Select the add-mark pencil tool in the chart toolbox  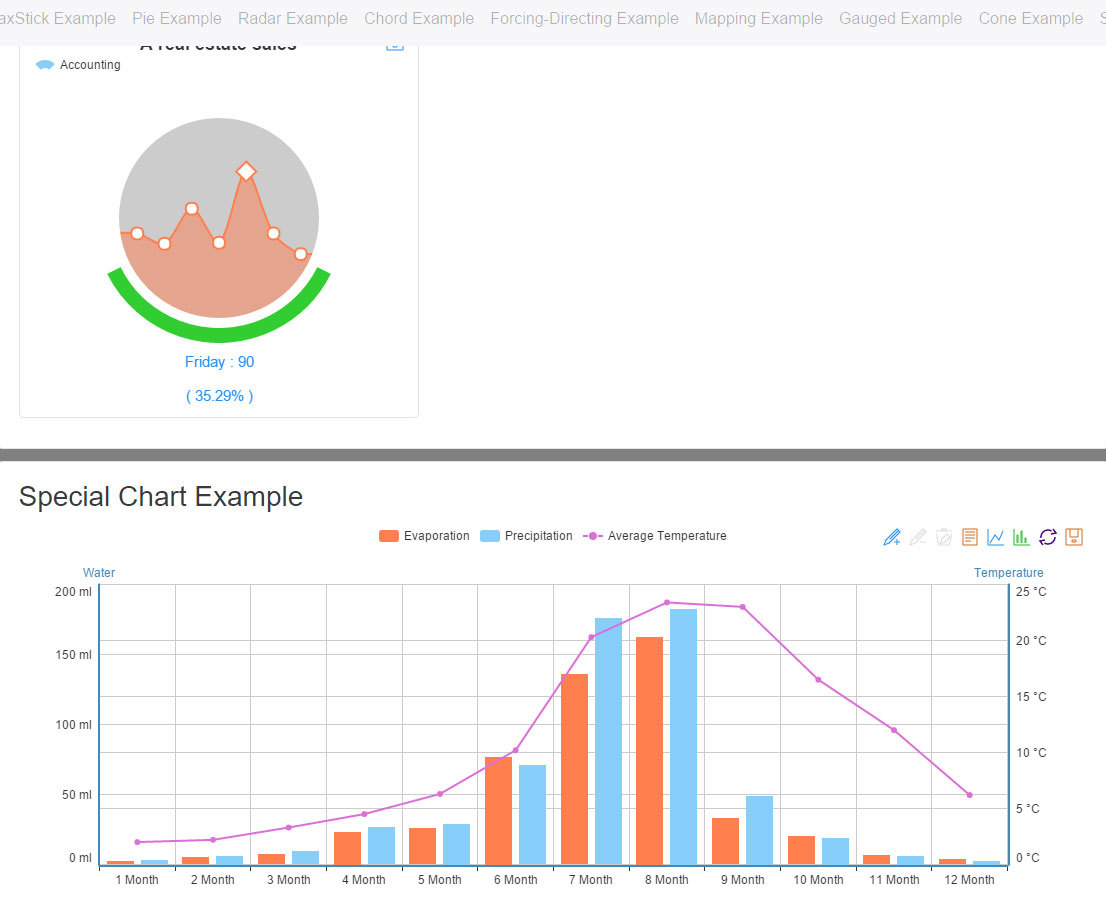pyautogui.click(x=891, y=537)
